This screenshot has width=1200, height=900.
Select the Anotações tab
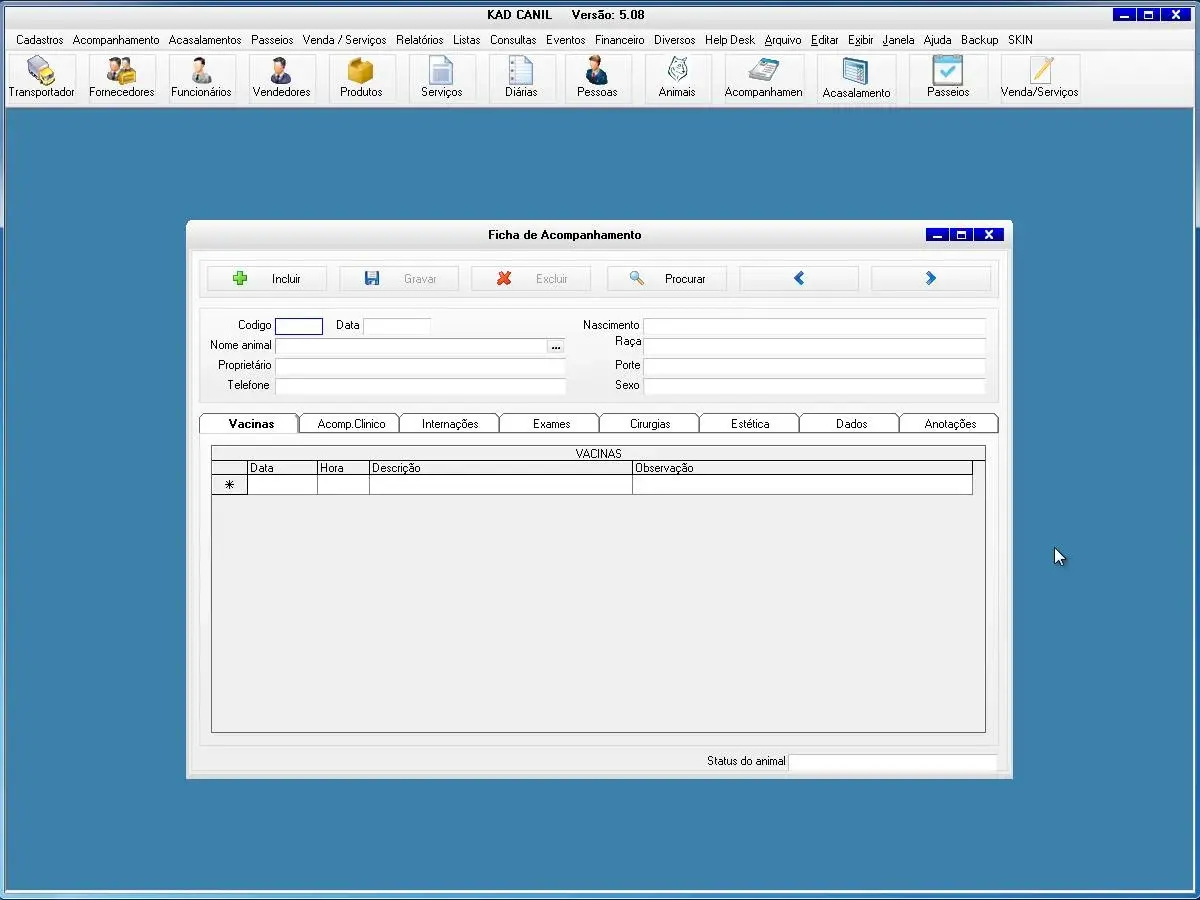(x=949, y=424)
